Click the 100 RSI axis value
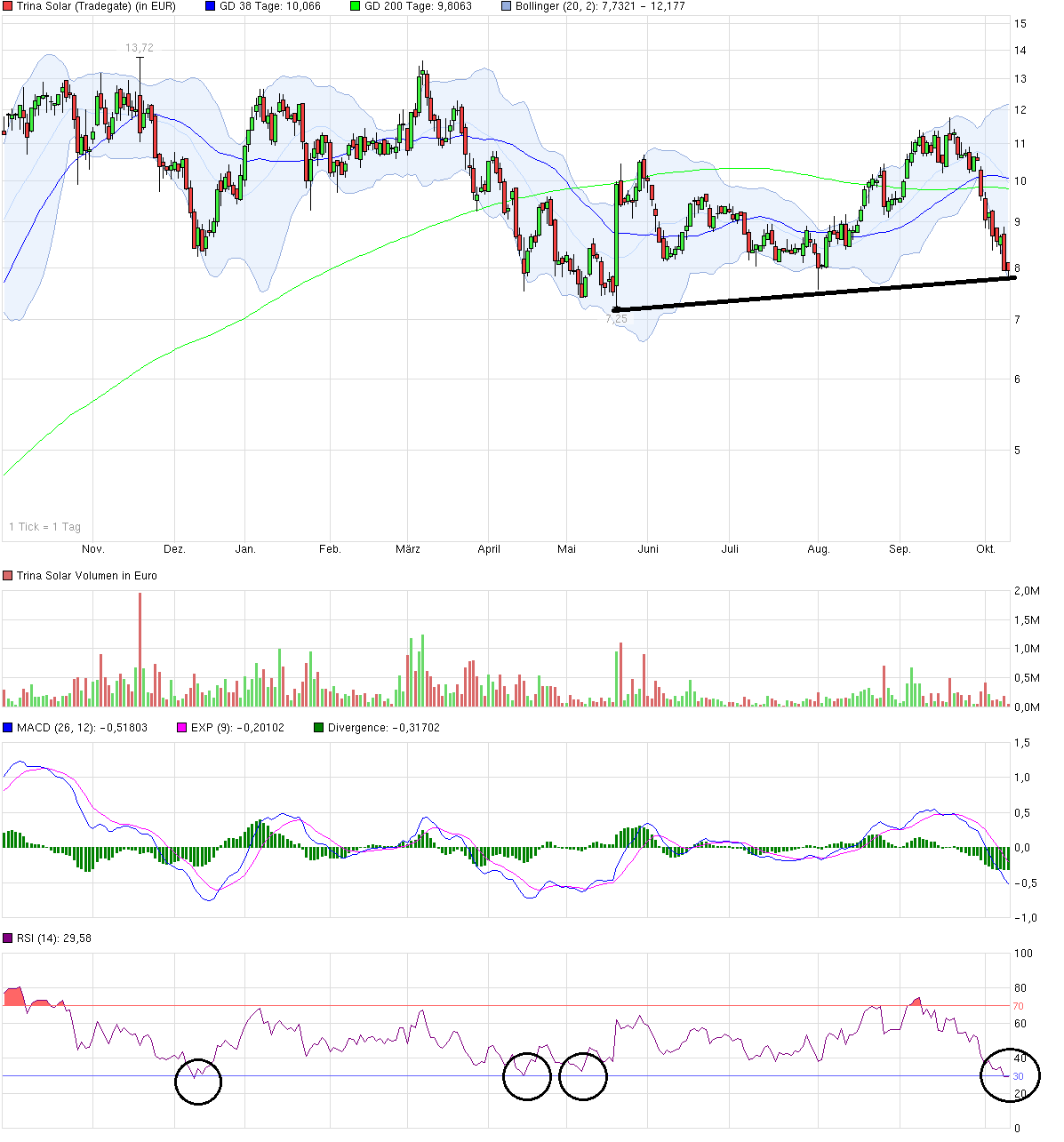This screenshot has height=1142, width=1064. [x=1023, y=954]
